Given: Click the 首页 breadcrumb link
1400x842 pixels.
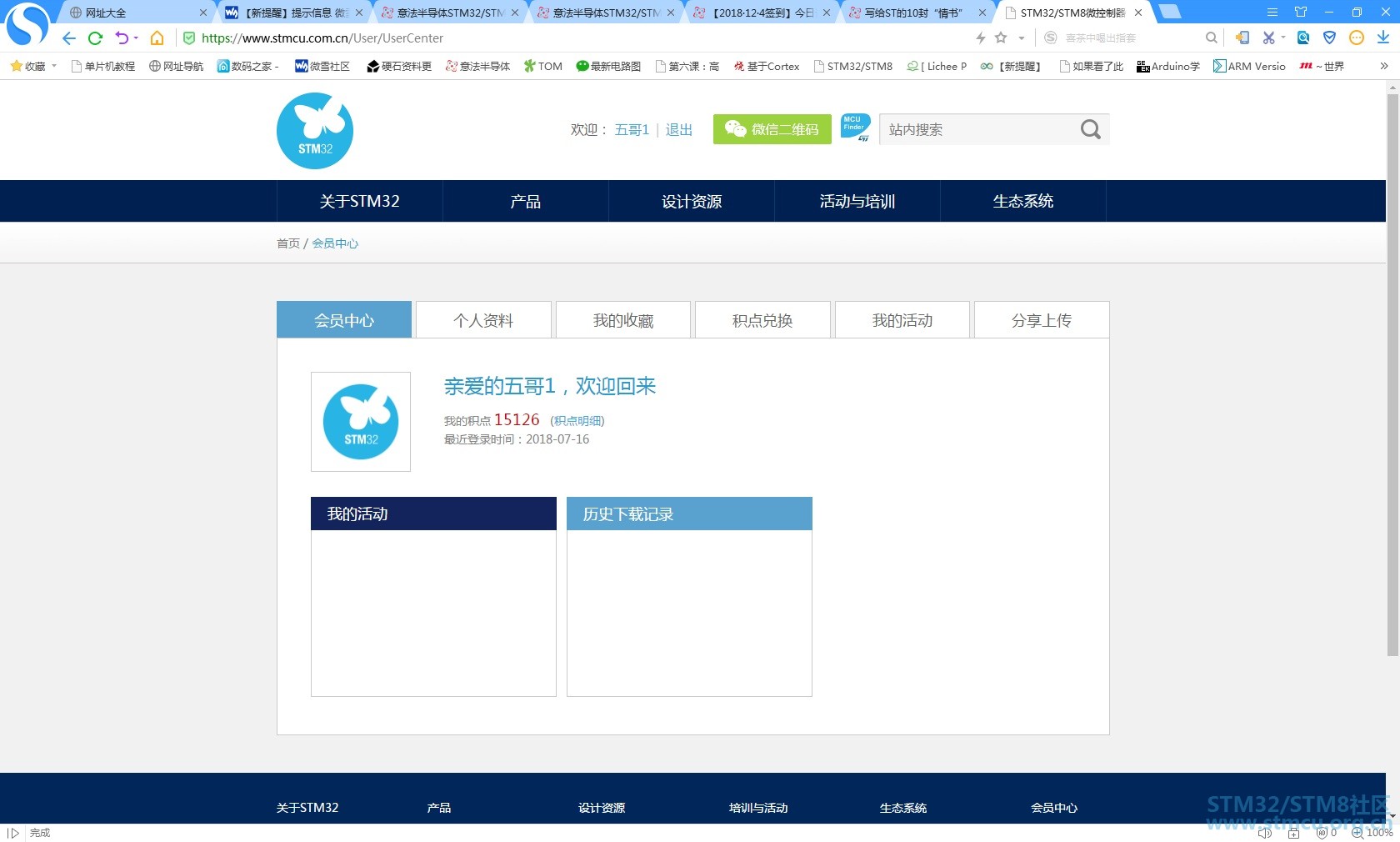Looking at the screenshot, I should [288, 243].
